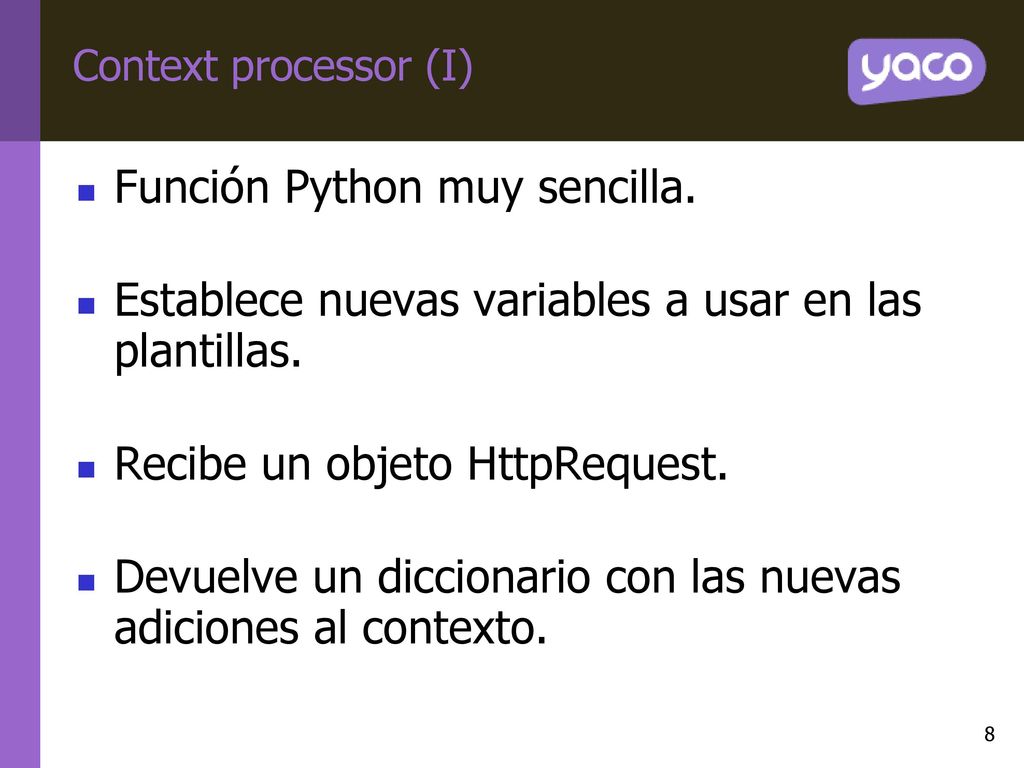The image size is (1024, 768).
Task: Click the word Python in first bullet
Action: (x=353, y=189)
